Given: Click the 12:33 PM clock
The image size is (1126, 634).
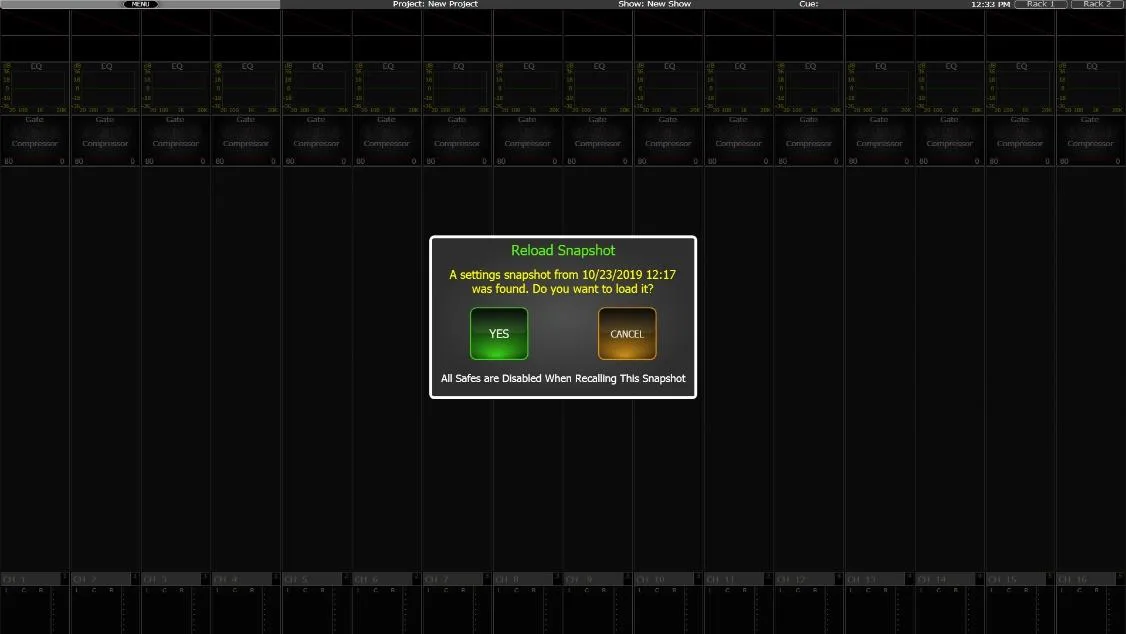Looking at the screenshot, I should 990,4.
